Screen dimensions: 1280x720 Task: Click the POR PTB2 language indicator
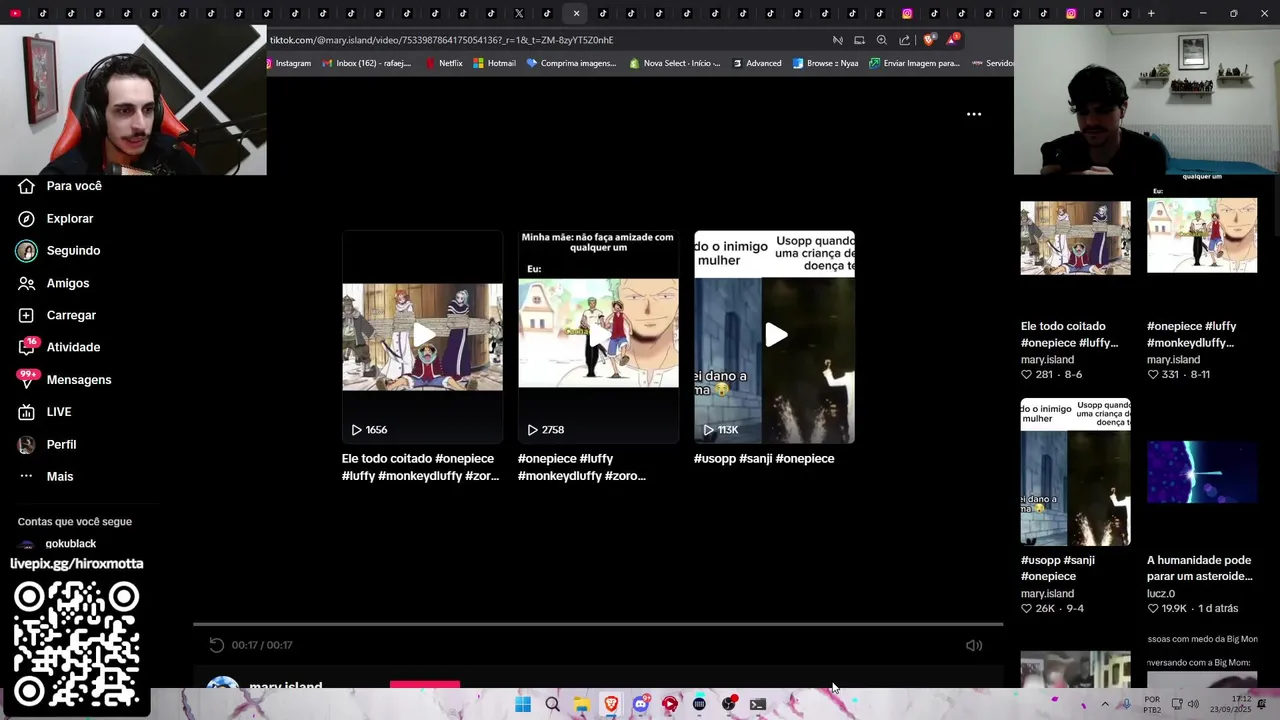[x=1152, y=704]
